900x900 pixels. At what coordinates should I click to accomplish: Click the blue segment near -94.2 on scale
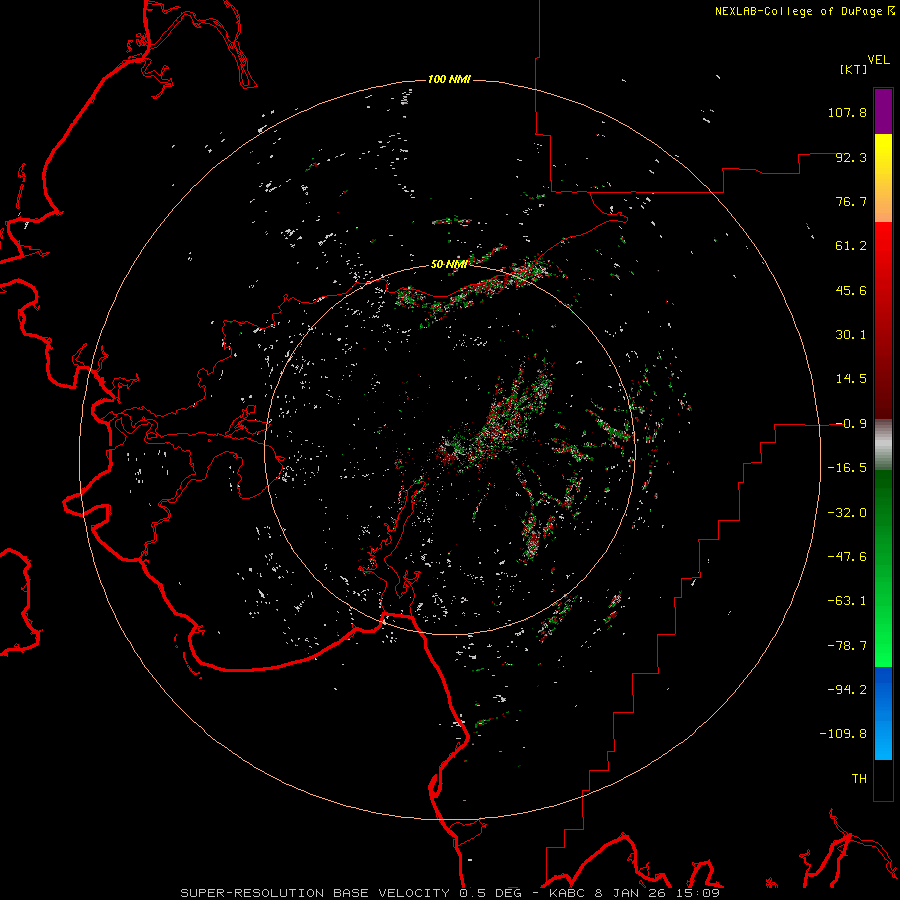[883, 689]
